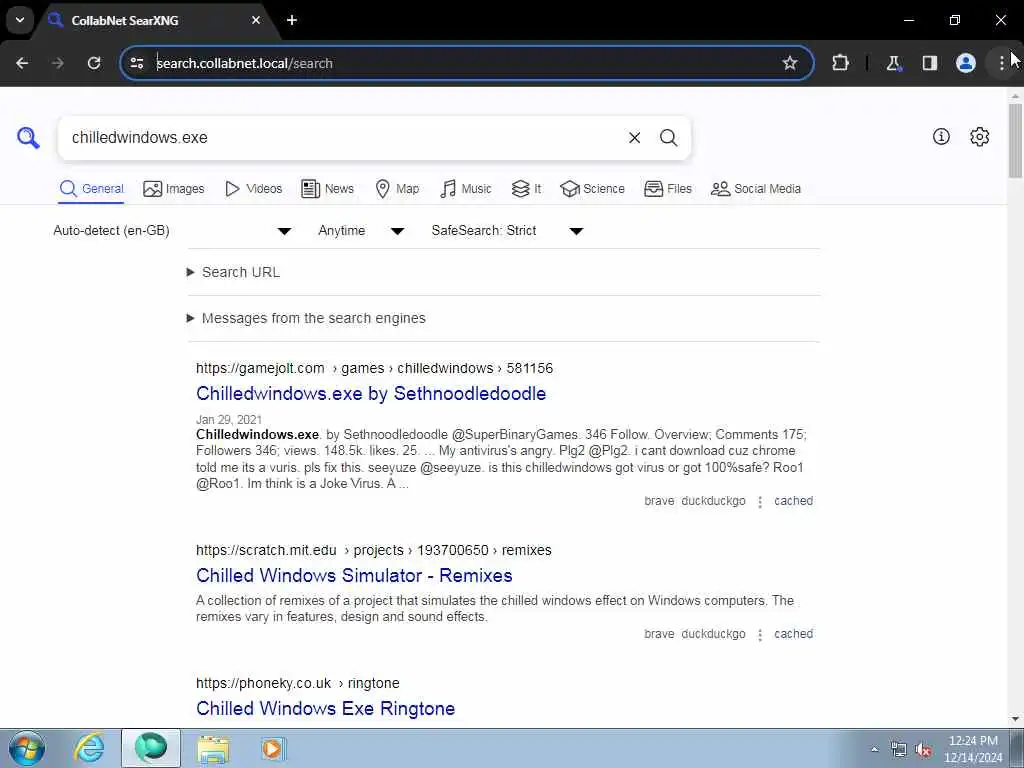Click the taskbar clock and date
1024x768 pixels.
(973, 749)
